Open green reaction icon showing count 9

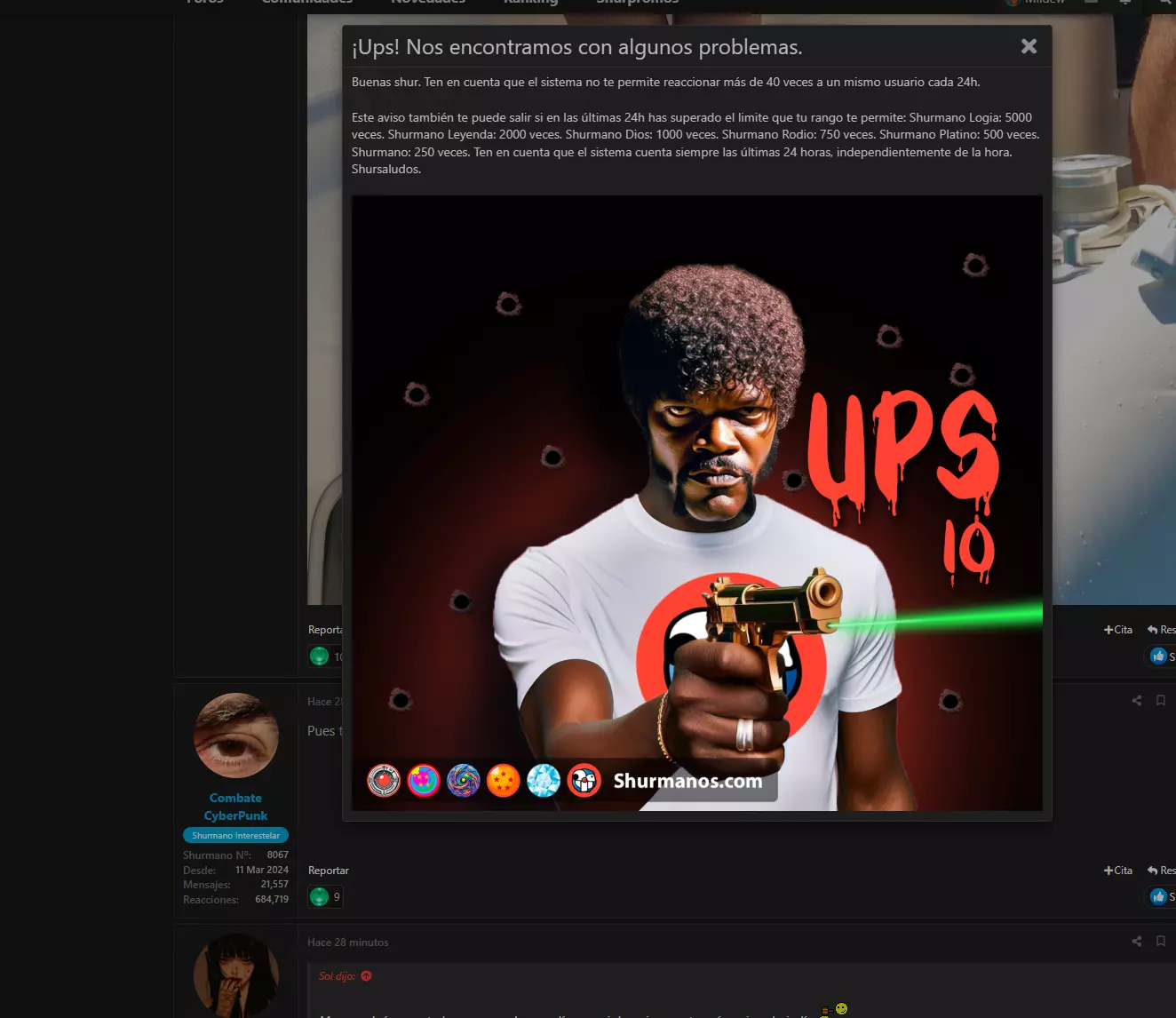coord(320,897)
